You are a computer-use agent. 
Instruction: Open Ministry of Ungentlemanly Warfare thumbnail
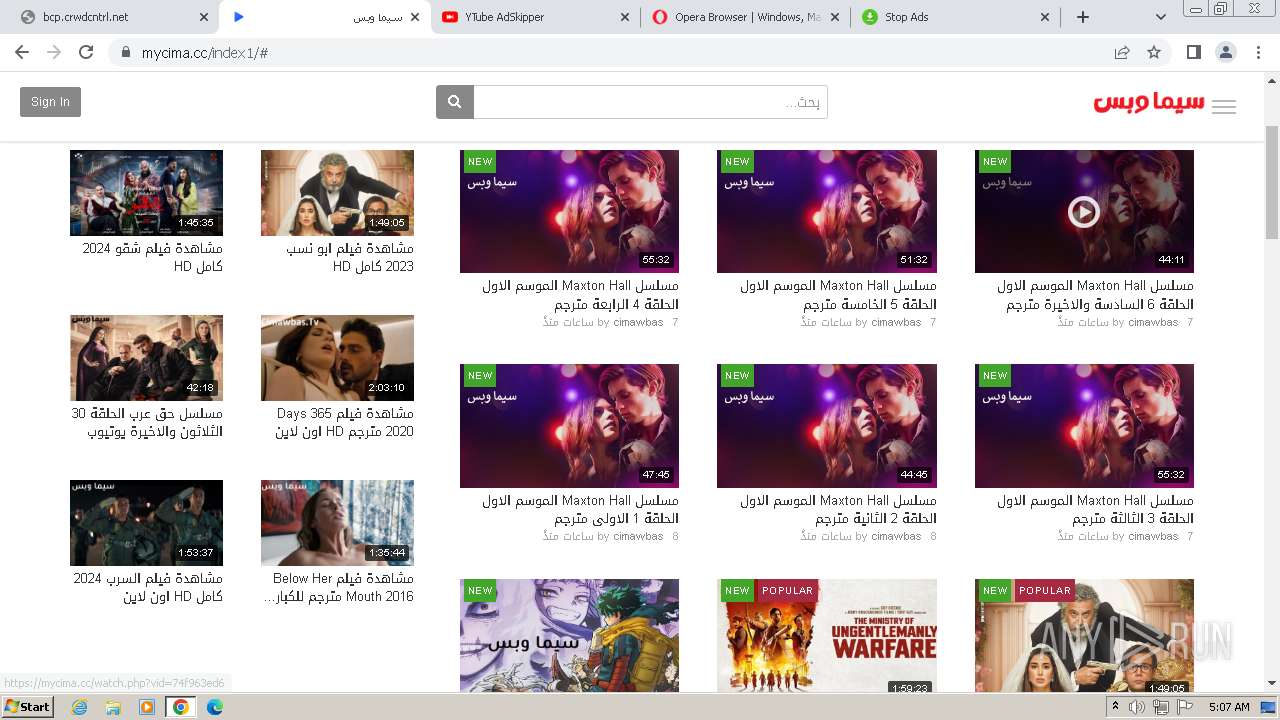pyautogui.click(x=827, y=635)
